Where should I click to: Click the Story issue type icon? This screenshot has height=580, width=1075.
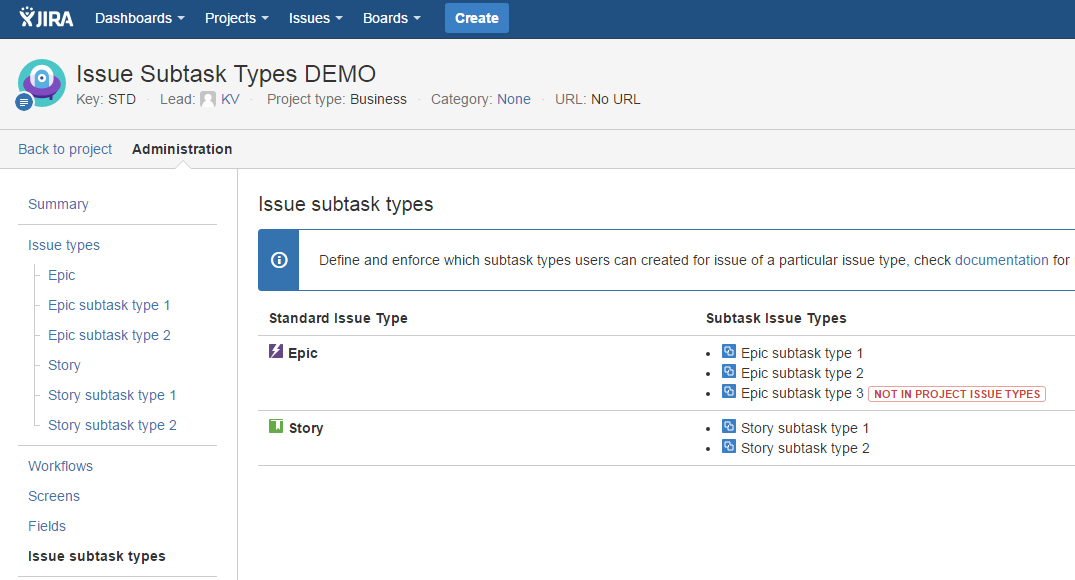click(x=276, y=427)
